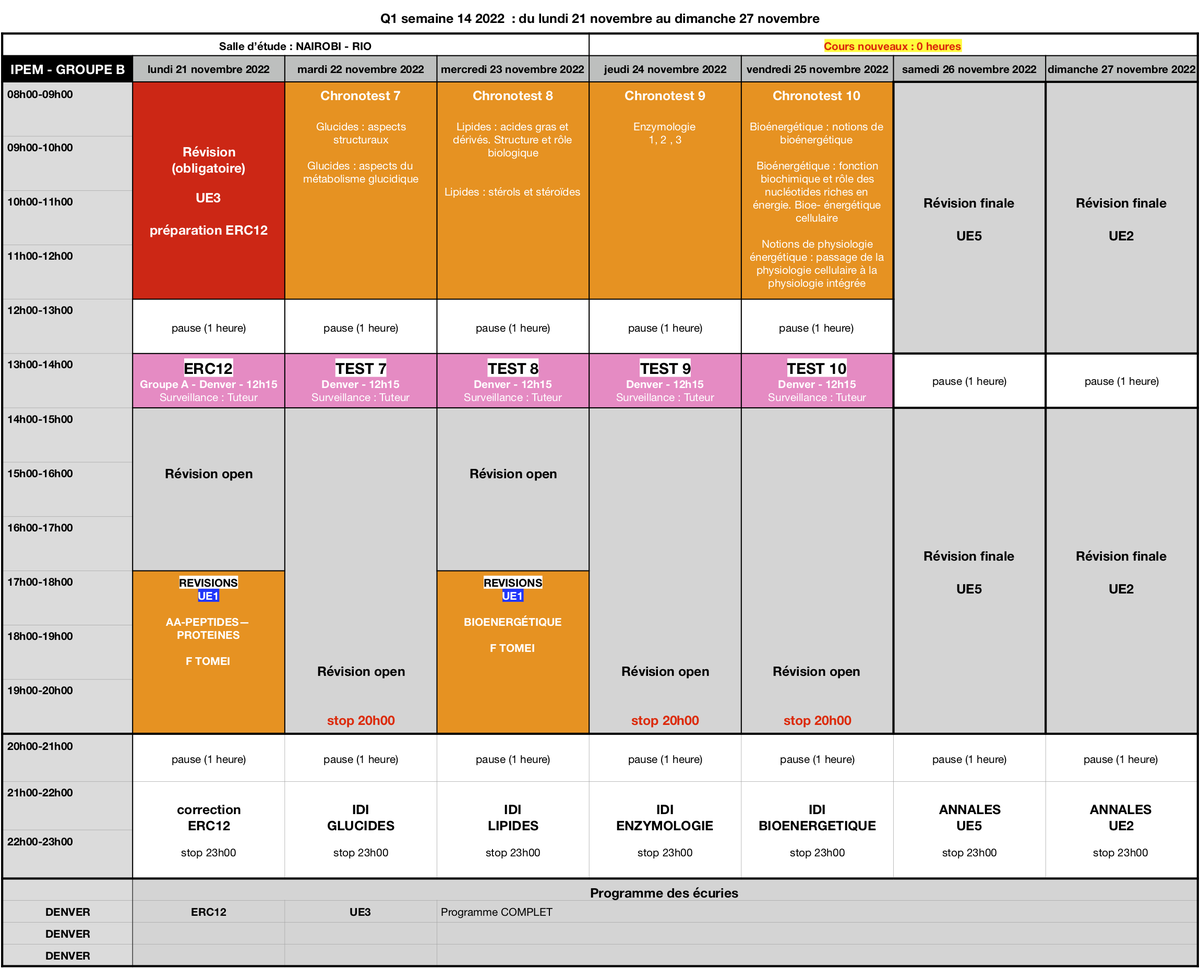This screenshot has height=969, width=1200.
Task: Click Tuesday's red 'stop 20h00' text
Action: point(361,721)
